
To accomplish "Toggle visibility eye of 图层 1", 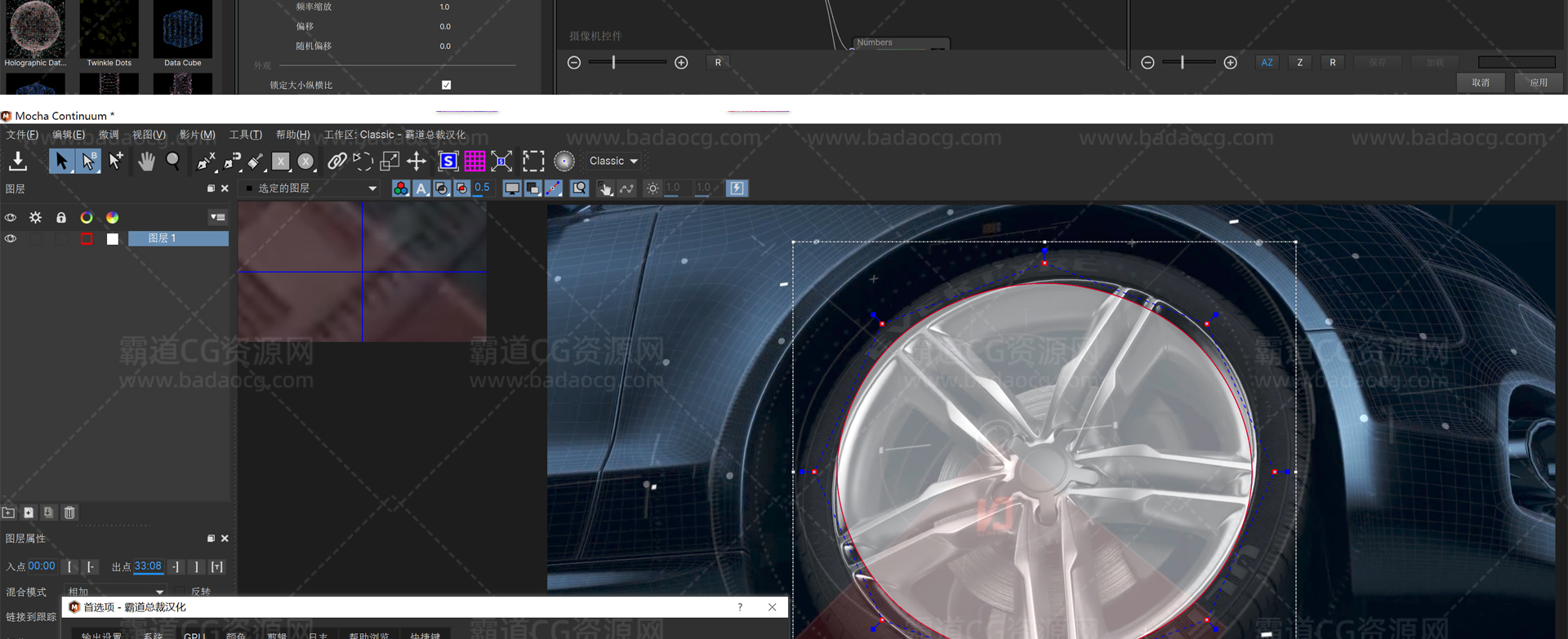I will 11,239.
